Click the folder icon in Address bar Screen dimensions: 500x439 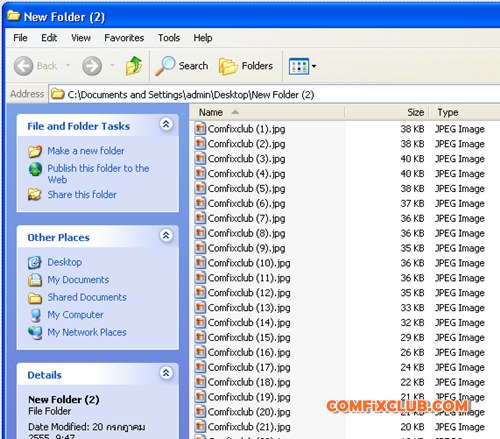coord(57,94)
